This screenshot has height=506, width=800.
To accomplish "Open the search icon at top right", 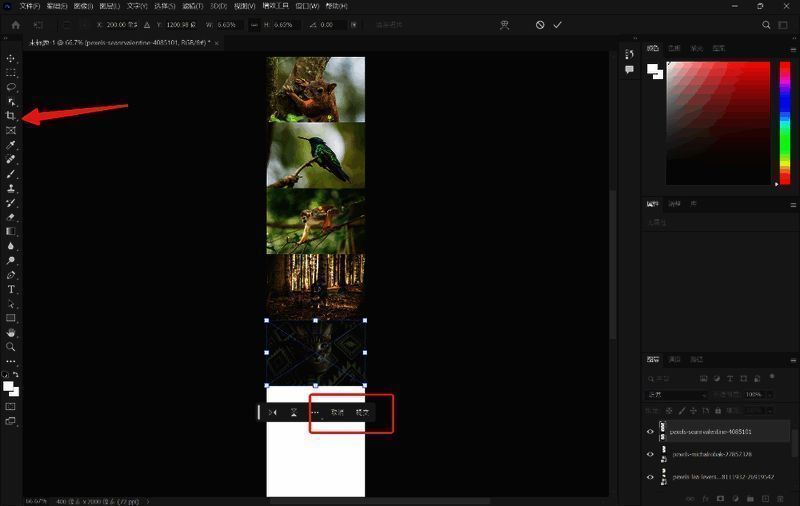I will coord(767,24).
